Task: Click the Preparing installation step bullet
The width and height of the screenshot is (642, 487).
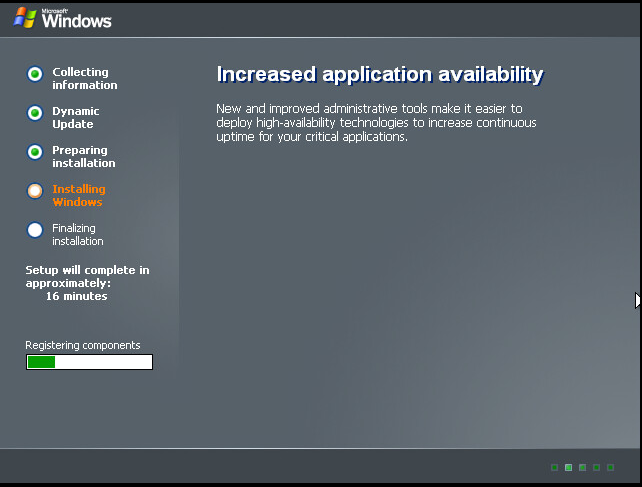Action: (35, 152)
